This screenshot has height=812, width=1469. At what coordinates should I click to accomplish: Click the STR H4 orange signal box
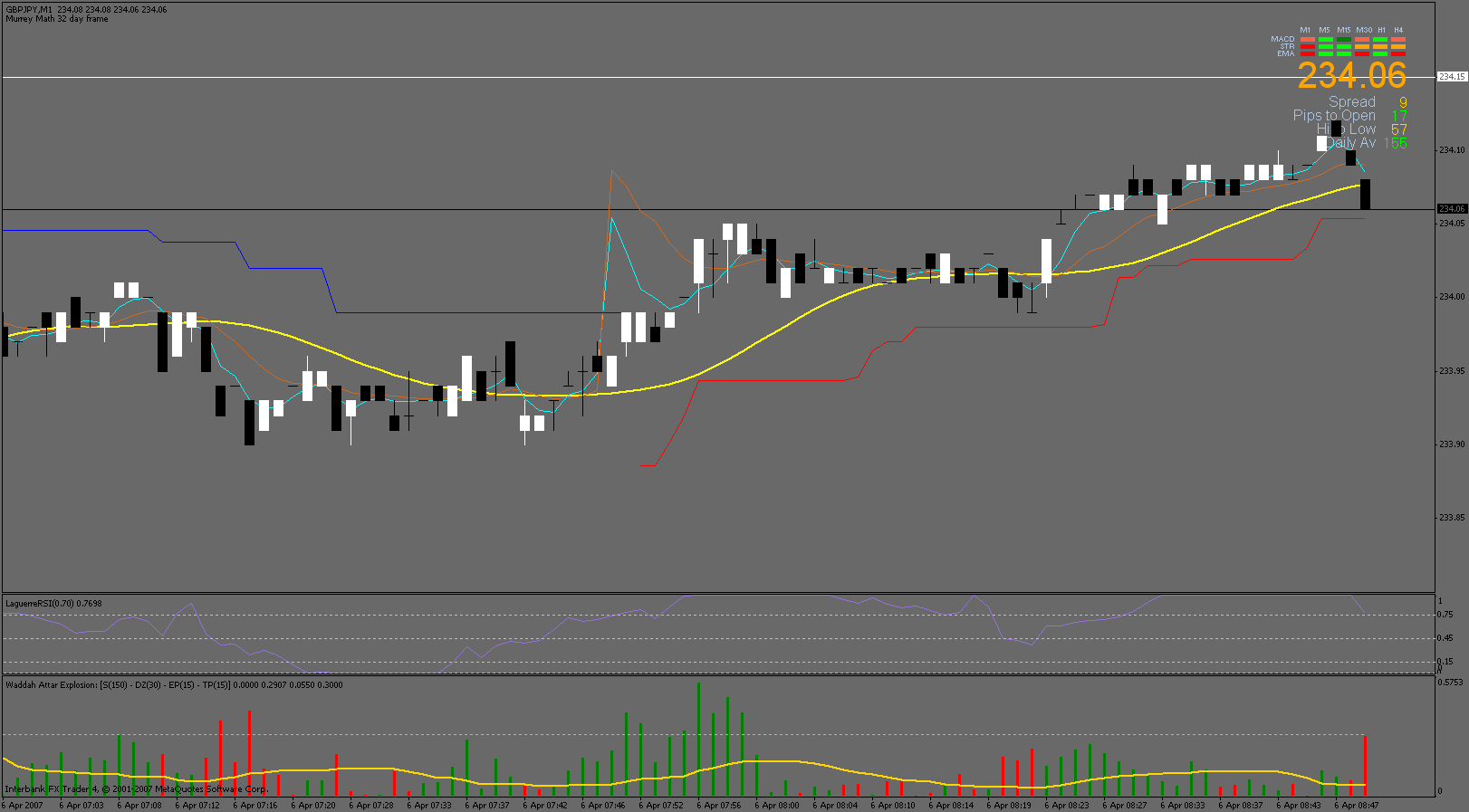(1398, 47)
